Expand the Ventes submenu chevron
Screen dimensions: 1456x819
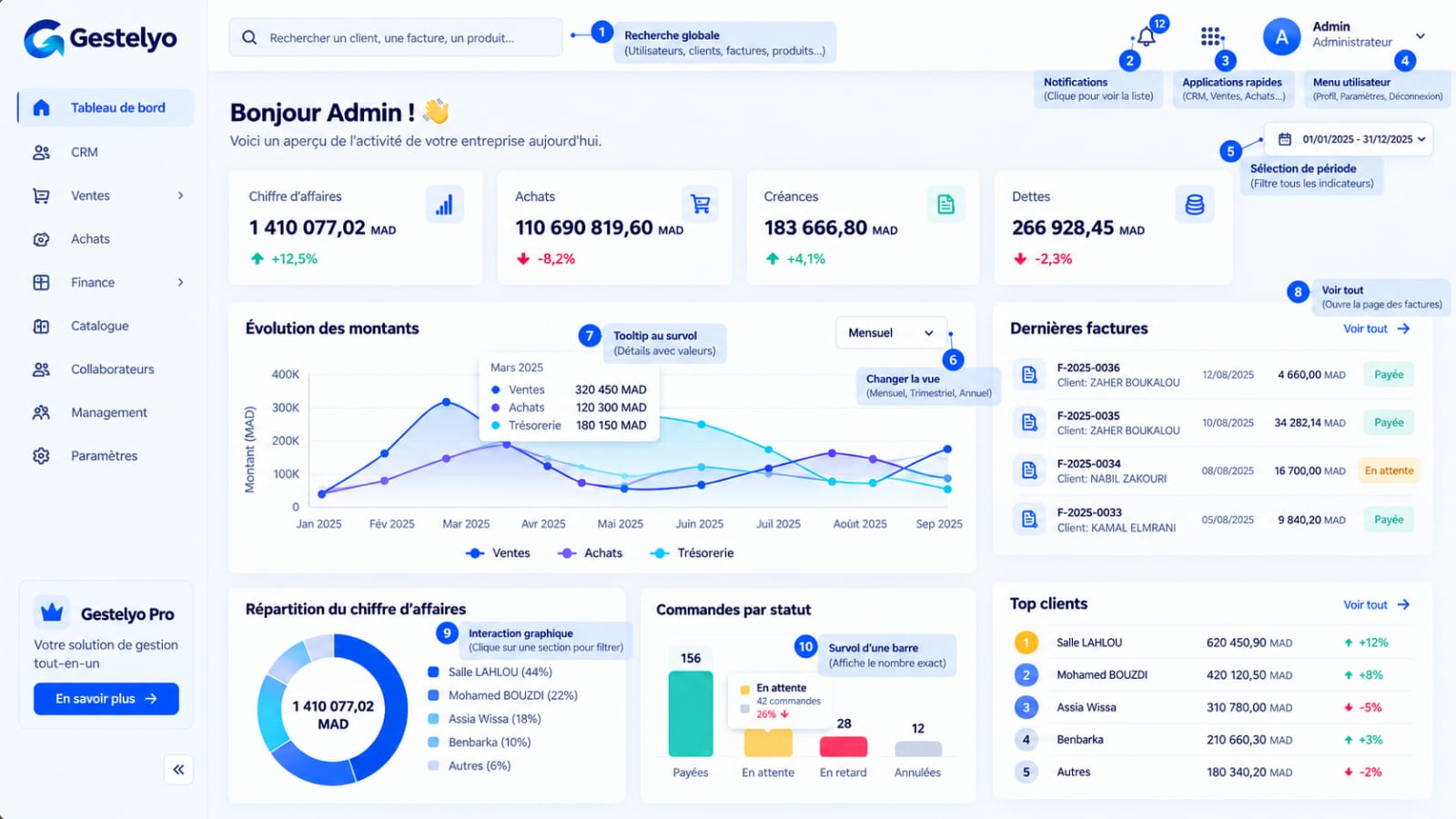click(x=180, y=196)
